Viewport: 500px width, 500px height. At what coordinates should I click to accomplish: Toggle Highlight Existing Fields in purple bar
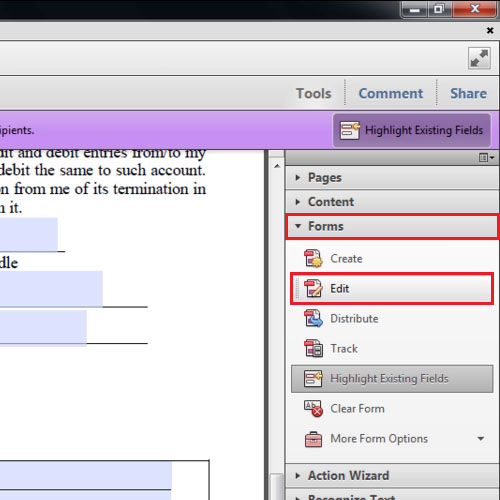[x=412, y=130]
